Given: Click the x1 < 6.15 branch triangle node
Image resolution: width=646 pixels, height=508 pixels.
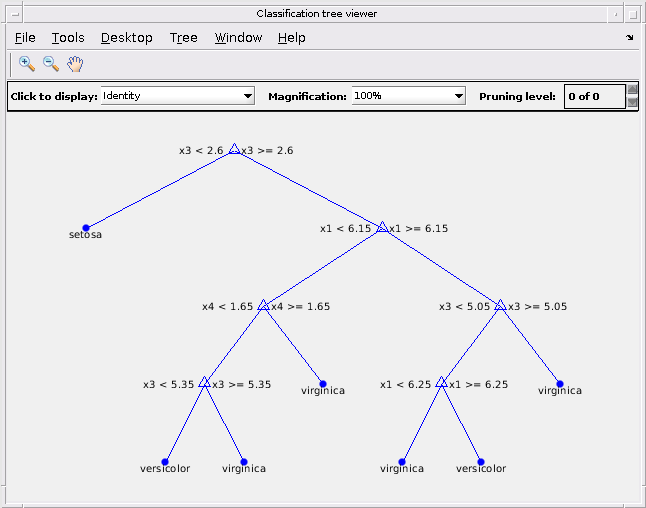Looking at the screenshot, I should pyautogui.click(x=382, y=227).
